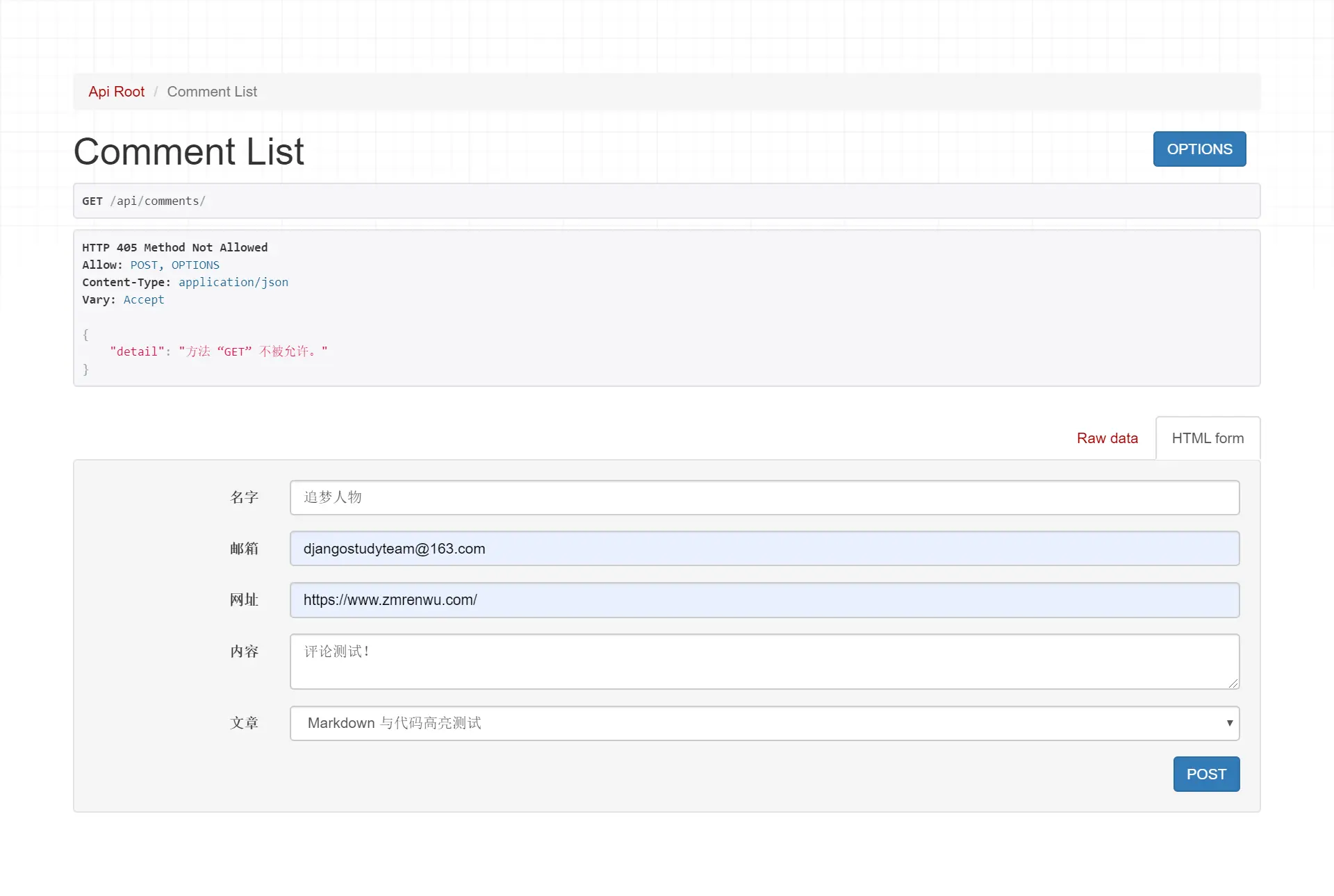Click the 网址 field label
The image size is (1334, 896).
(x=244, y=600)
